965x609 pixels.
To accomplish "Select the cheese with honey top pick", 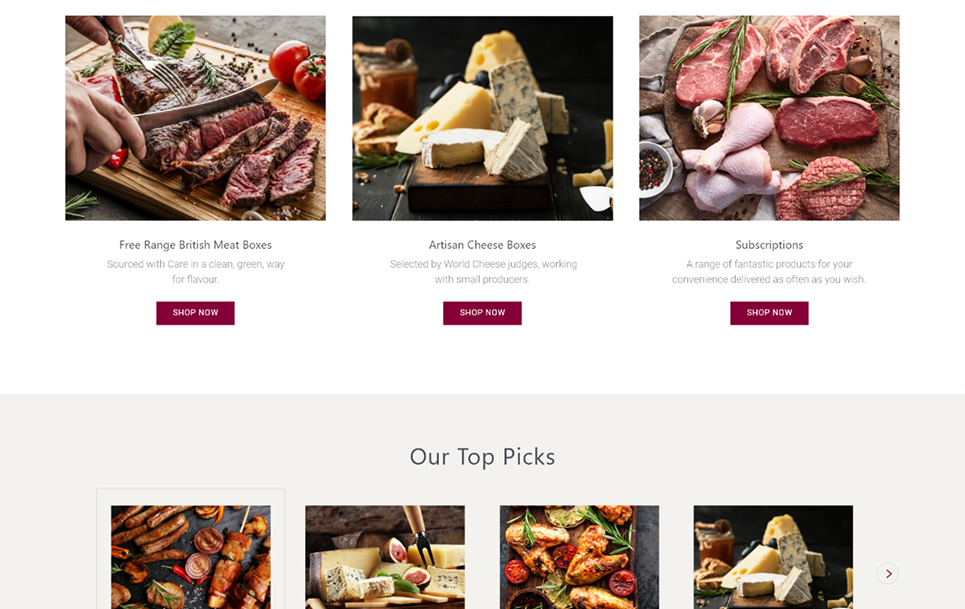I will point(773,557).
